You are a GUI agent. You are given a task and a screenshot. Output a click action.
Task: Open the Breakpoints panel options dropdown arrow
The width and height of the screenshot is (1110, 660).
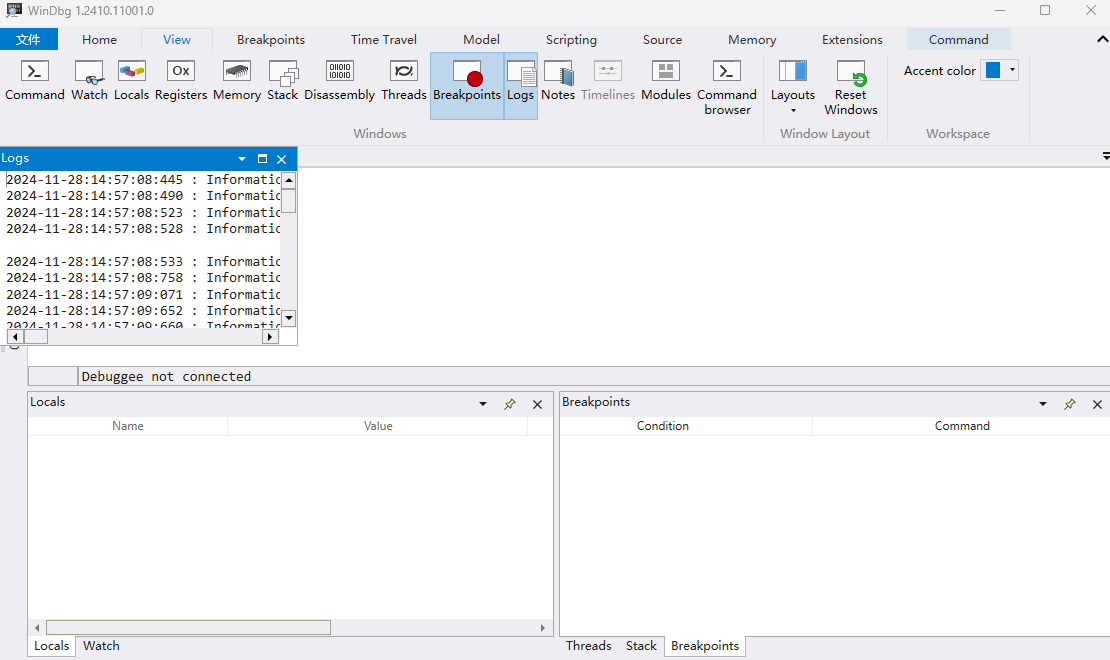pos(1043,404)
